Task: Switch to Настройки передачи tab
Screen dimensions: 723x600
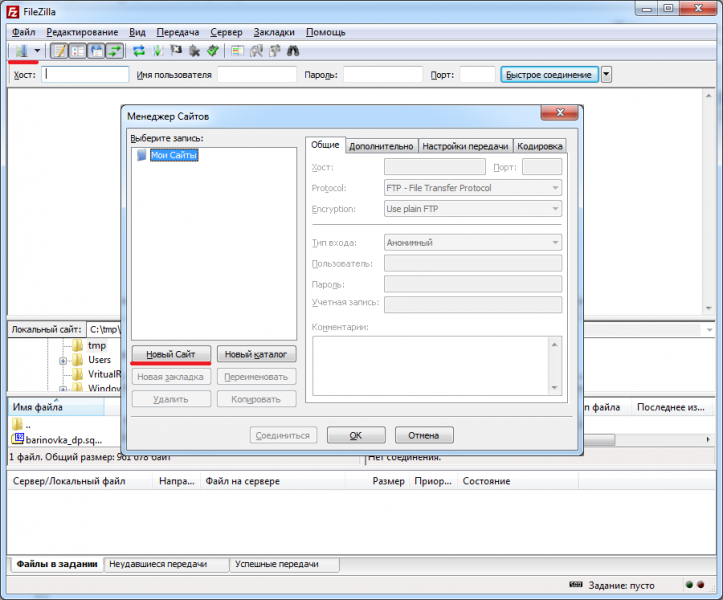Action: (465, 146)
